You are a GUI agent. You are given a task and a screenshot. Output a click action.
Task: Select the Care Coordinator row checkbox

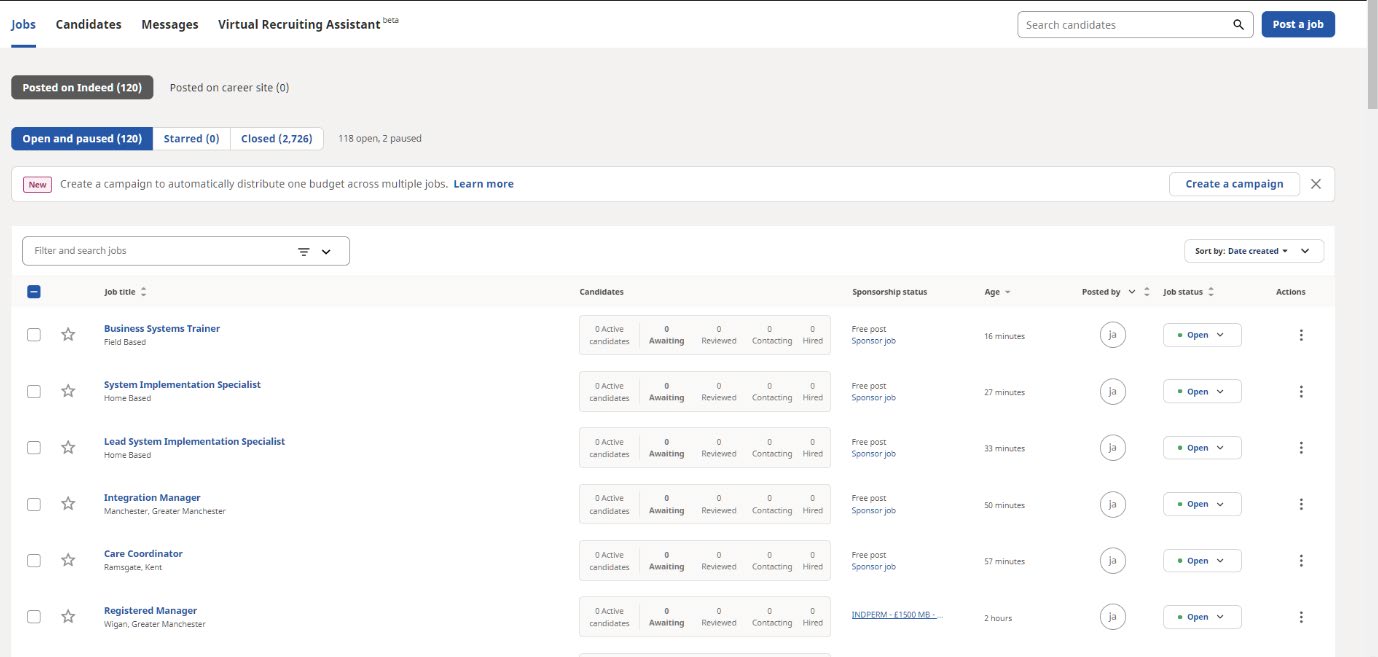[34, 561]
